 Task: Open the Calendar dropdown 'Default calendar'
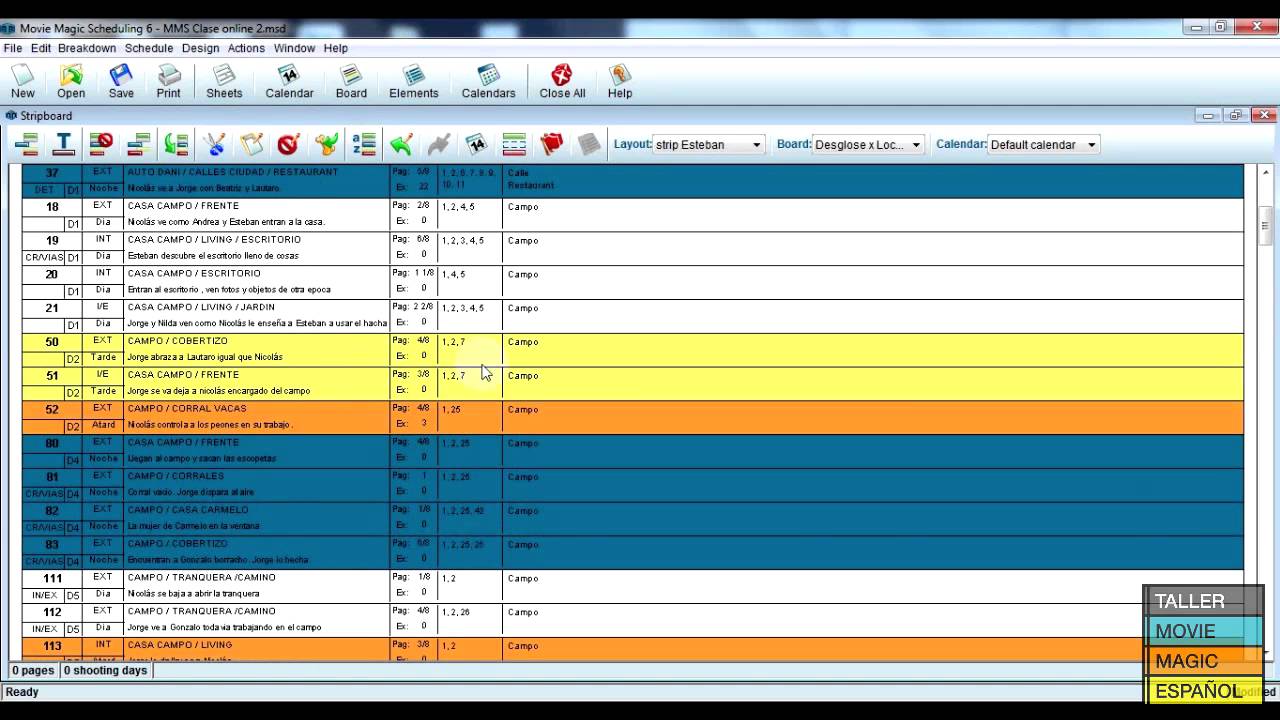click(1091, 145)
